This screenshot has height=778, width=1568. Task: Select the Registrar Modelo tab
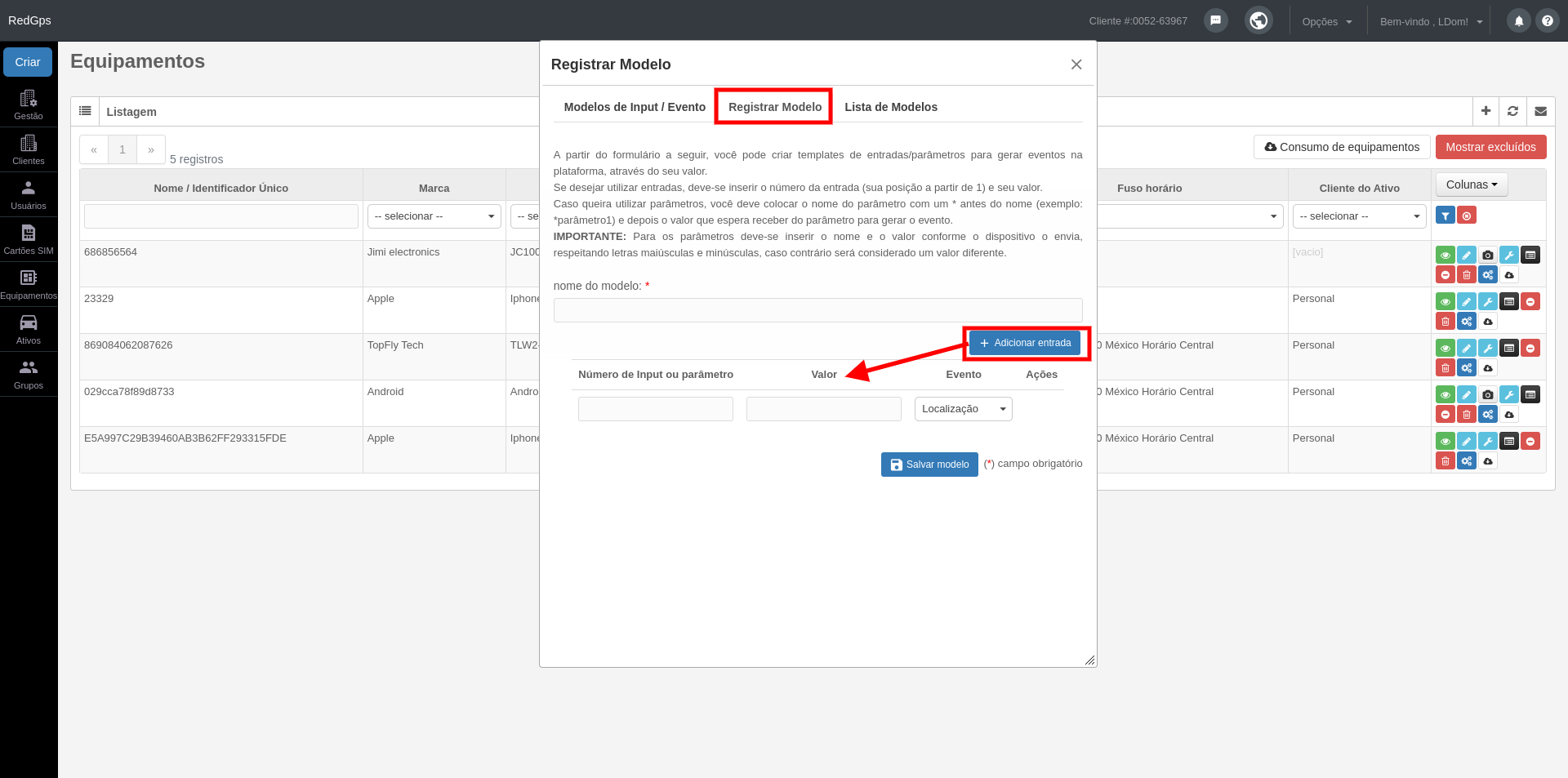[x=775, y=107]
